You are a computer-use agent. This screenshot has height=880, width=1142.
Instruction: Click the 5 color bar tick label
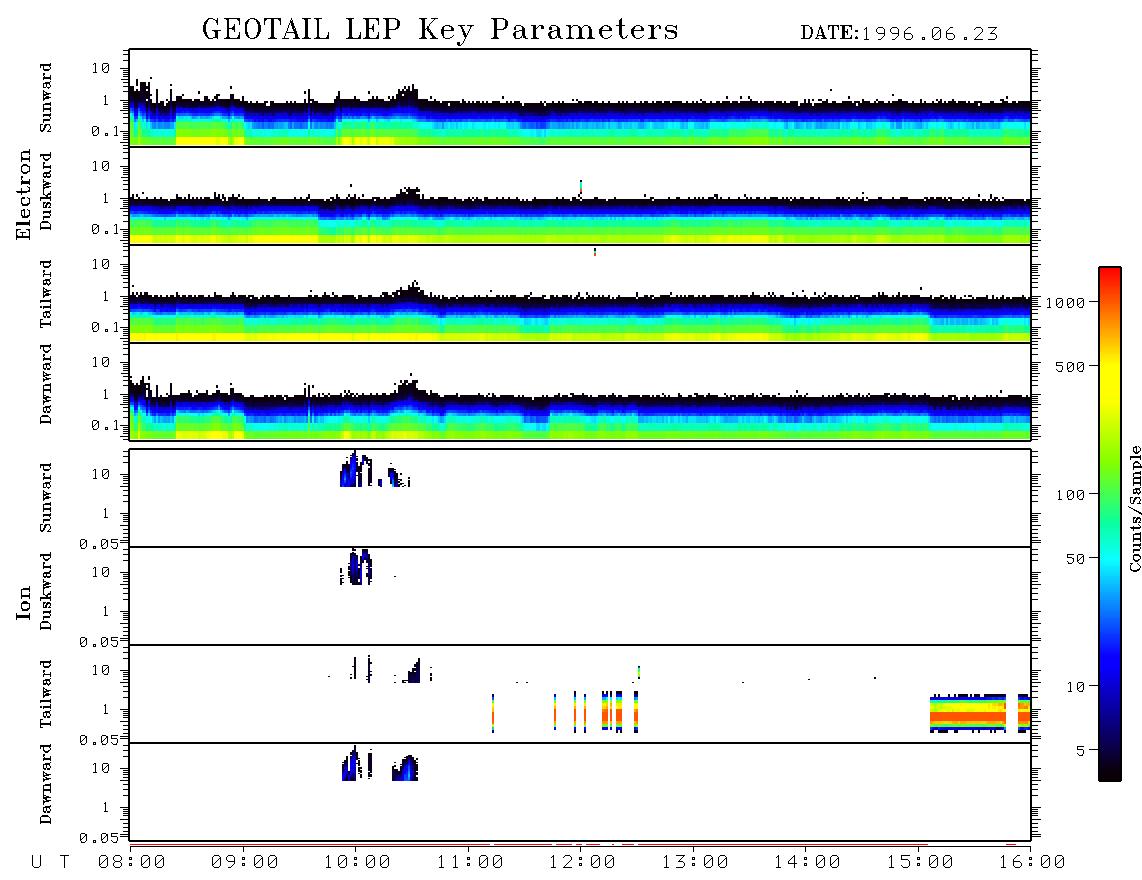coord(1081,750)
